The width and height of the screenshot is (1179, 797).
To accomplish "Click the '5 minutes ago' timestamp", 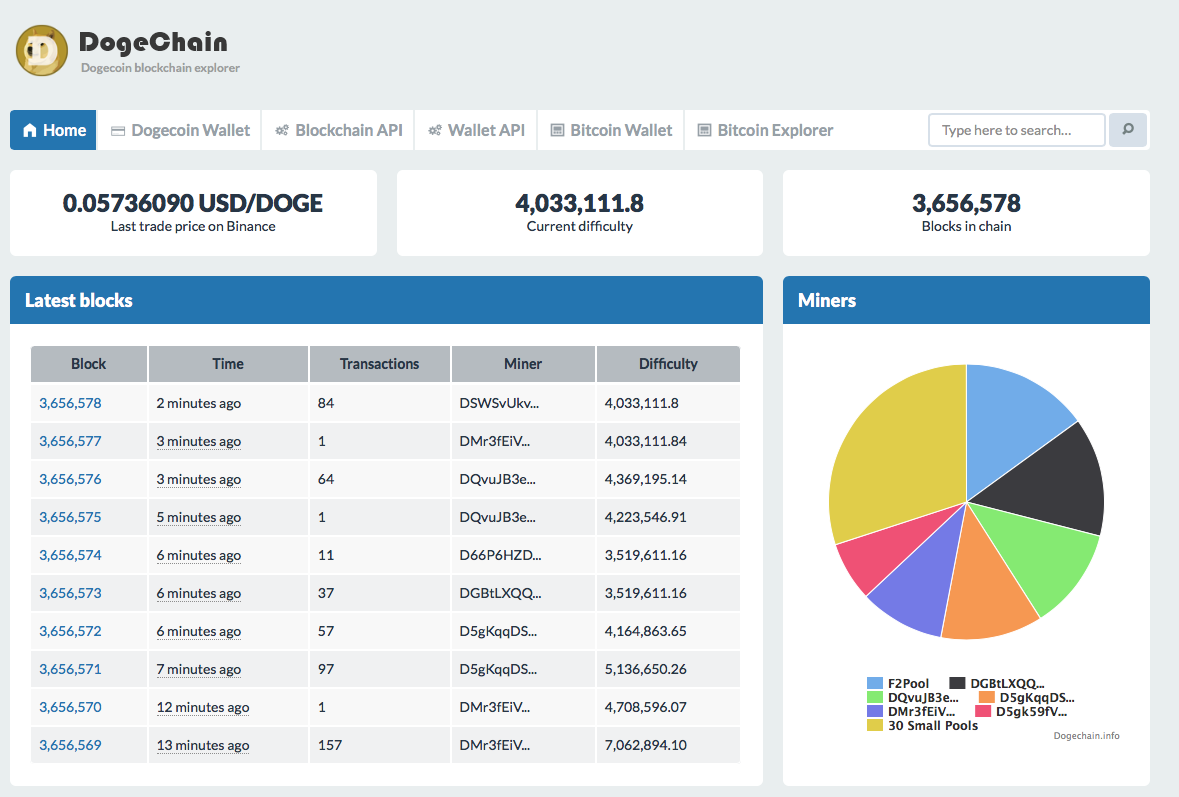I will click(x=199, y=517).
